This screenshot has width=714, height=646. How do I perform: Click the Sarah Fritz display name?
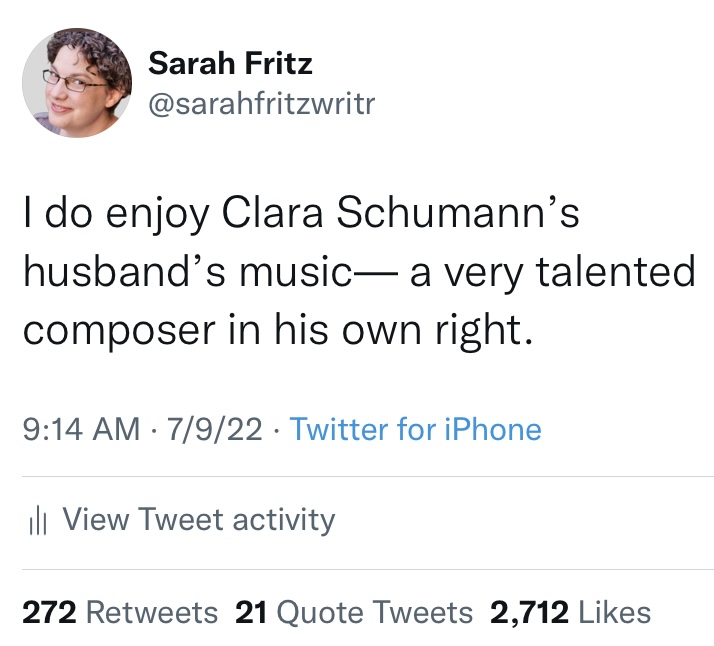[x=231, y=65]
